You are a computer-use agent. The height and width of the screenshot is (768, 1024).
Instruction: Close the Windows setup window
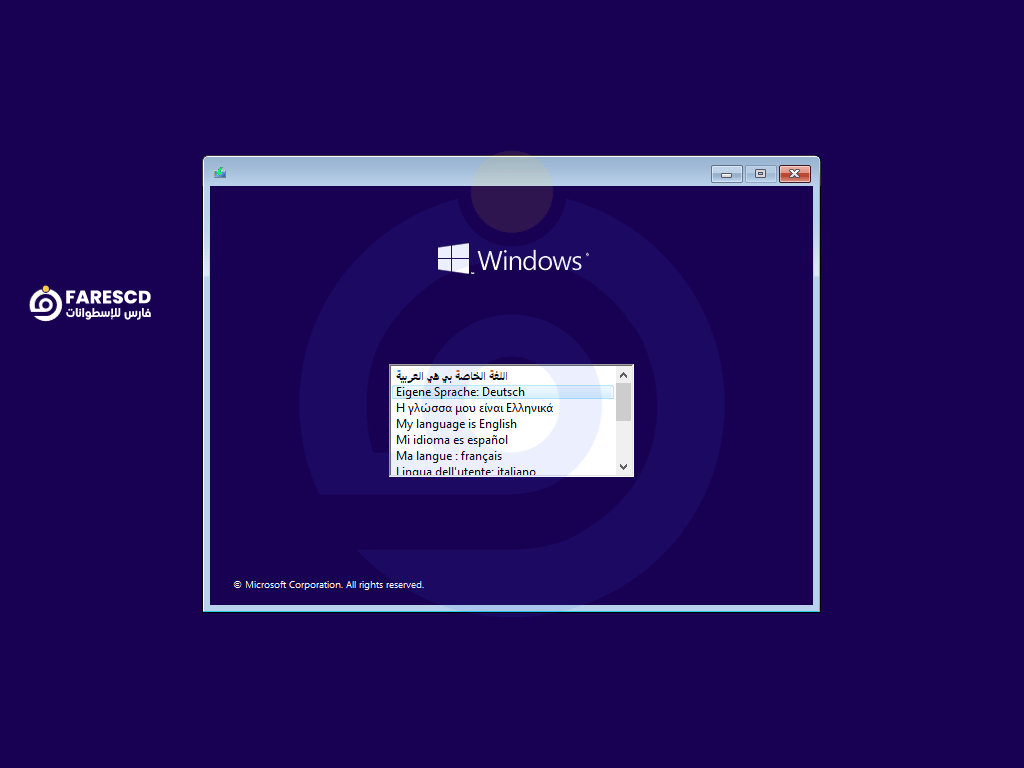[x=794, y=174]
